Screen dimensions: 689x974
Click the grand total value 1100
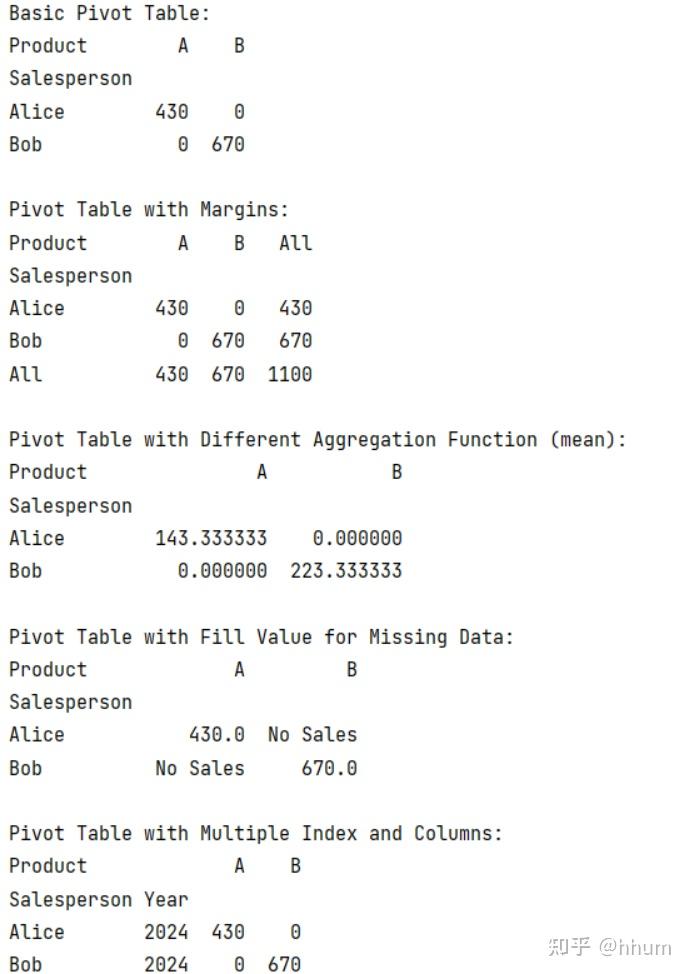pos(290,374)
